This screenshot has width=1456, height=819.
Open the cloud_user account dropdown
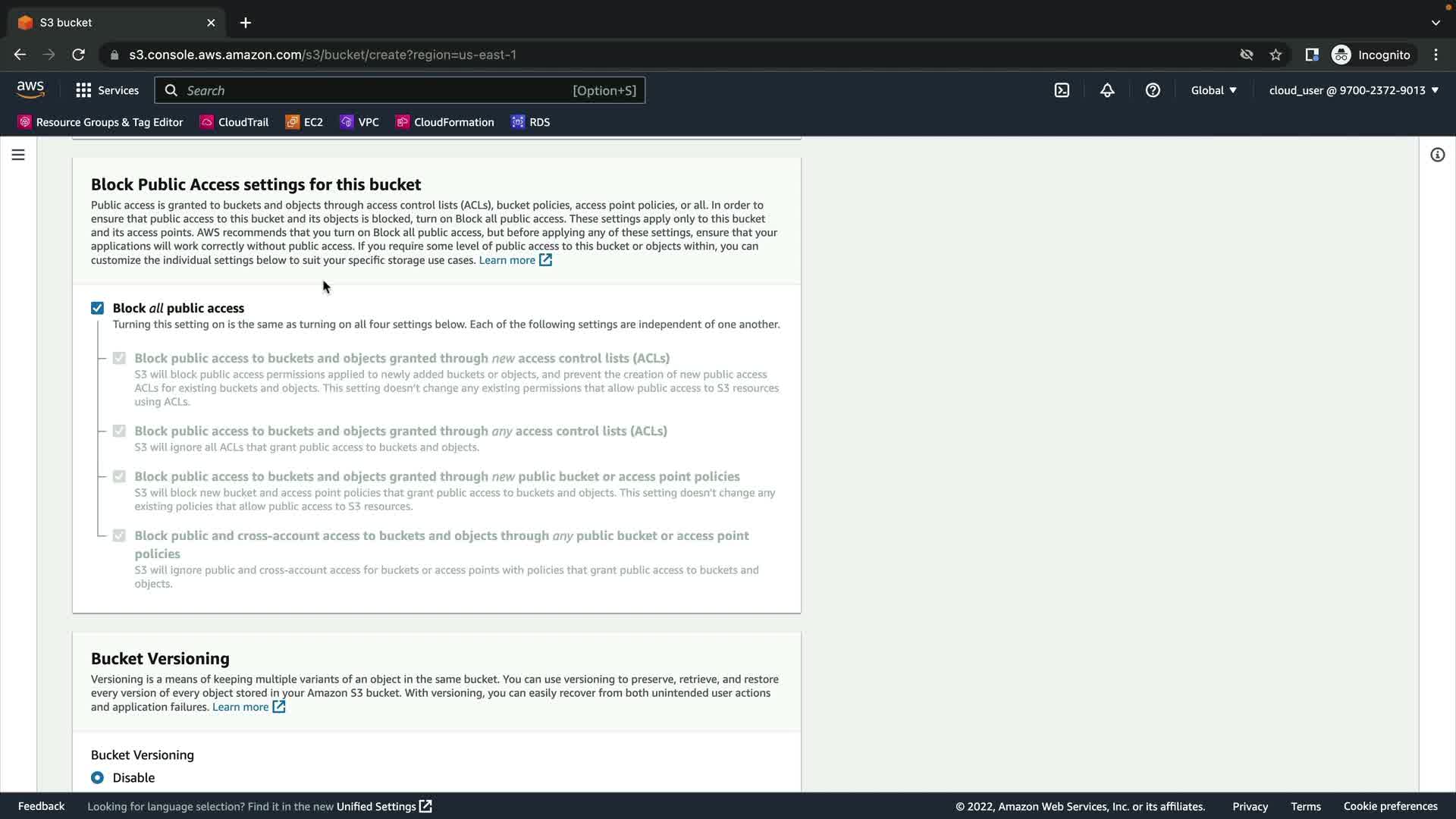coord(1353,90)
